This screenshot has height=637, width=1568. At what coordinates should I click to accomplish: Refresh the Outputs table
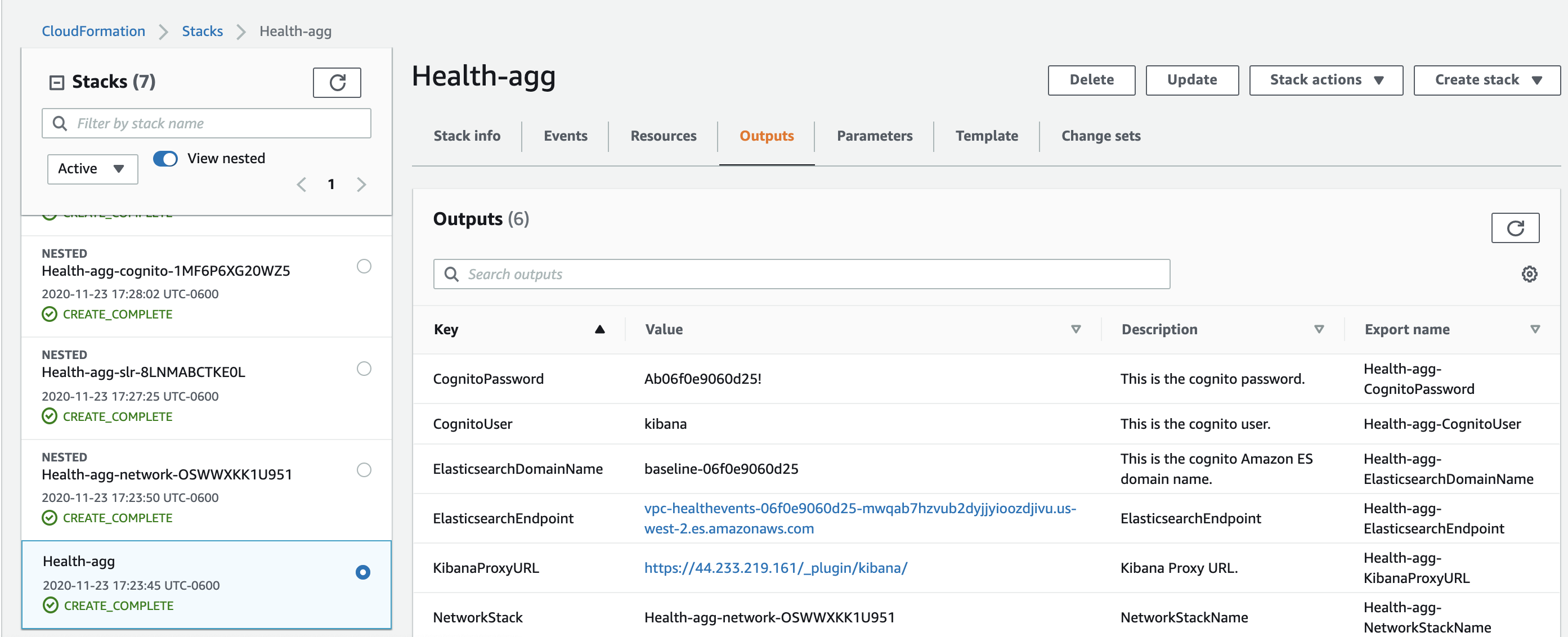click(x=1515, y=227)
